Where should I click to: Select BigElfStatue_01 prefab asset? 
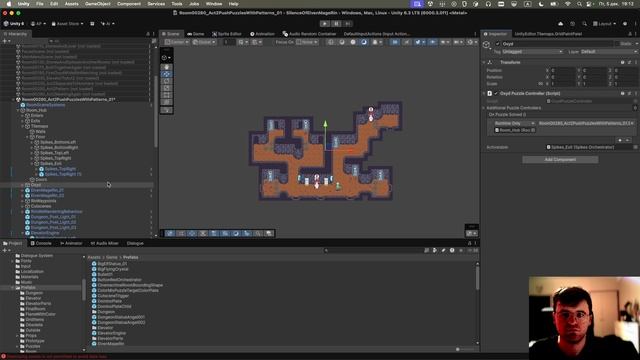pyautogui.click(x=112, y=264)
